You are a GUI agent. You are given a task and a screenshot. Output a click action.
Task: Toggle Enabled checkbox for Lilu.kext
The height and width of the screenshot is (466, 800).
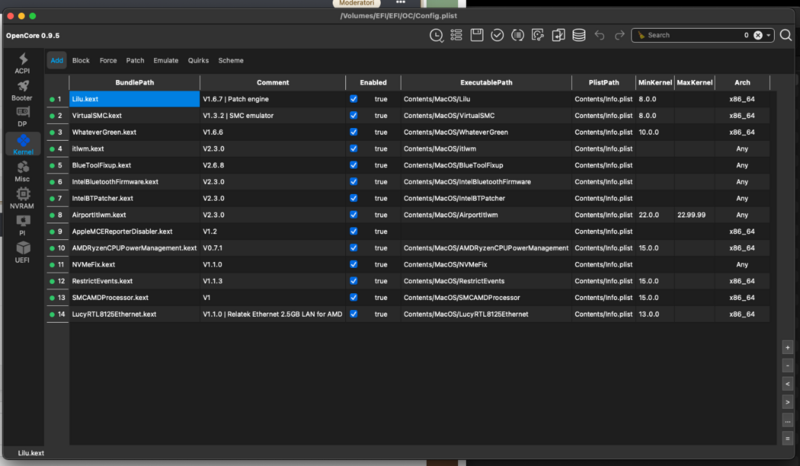click(354, 99)
